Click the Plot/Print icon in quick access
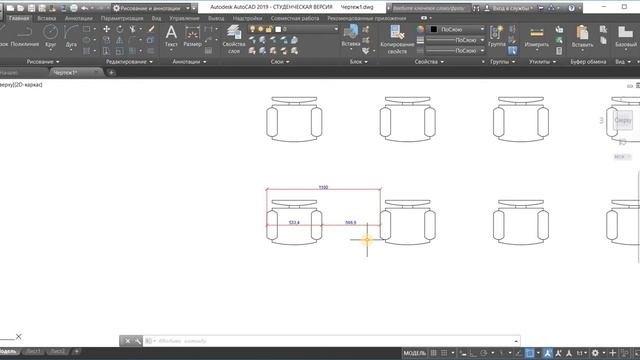The image size is (640, 360). click(74, 8)
